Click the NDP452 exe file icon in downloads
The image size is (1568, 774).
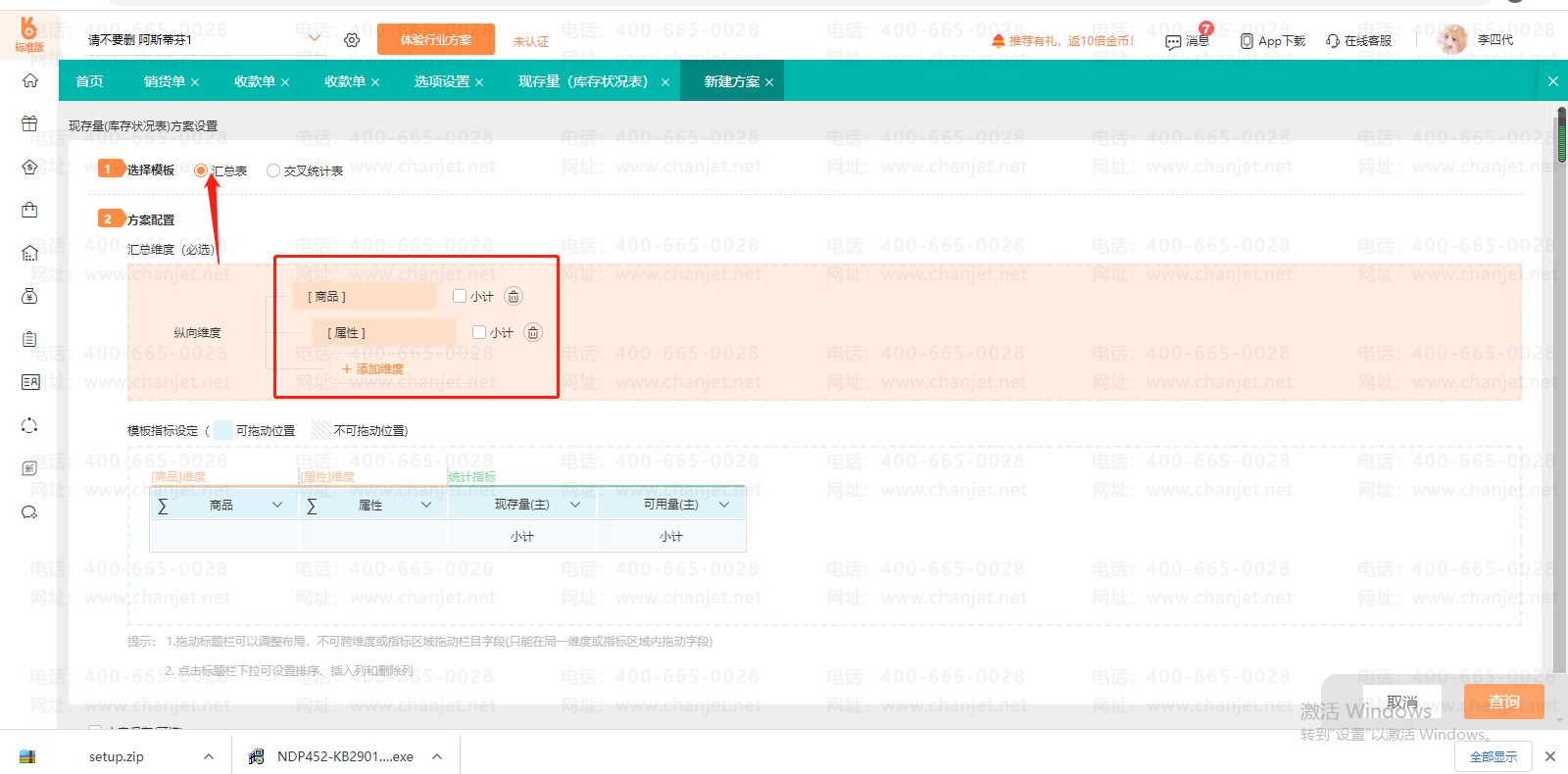click(256, 756)
